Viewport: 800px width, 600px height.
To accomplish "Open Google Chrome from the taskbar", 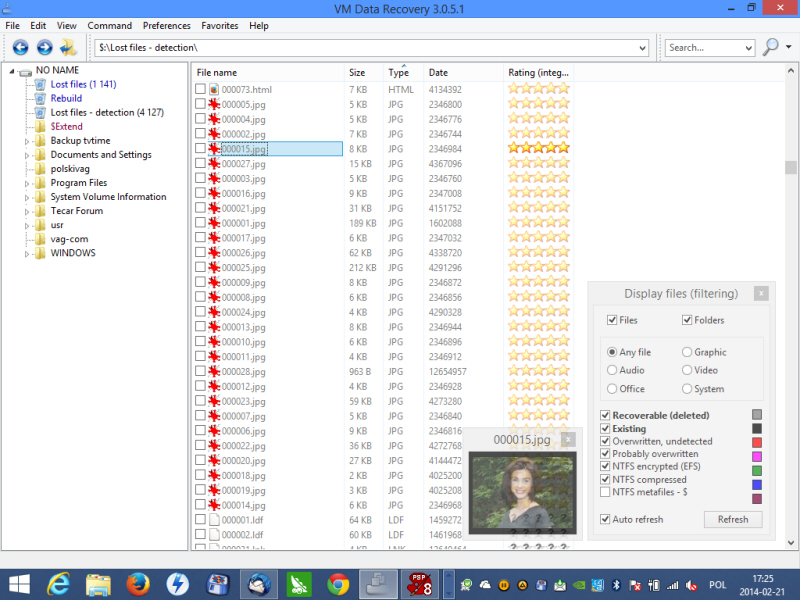I will coord(338,584).
